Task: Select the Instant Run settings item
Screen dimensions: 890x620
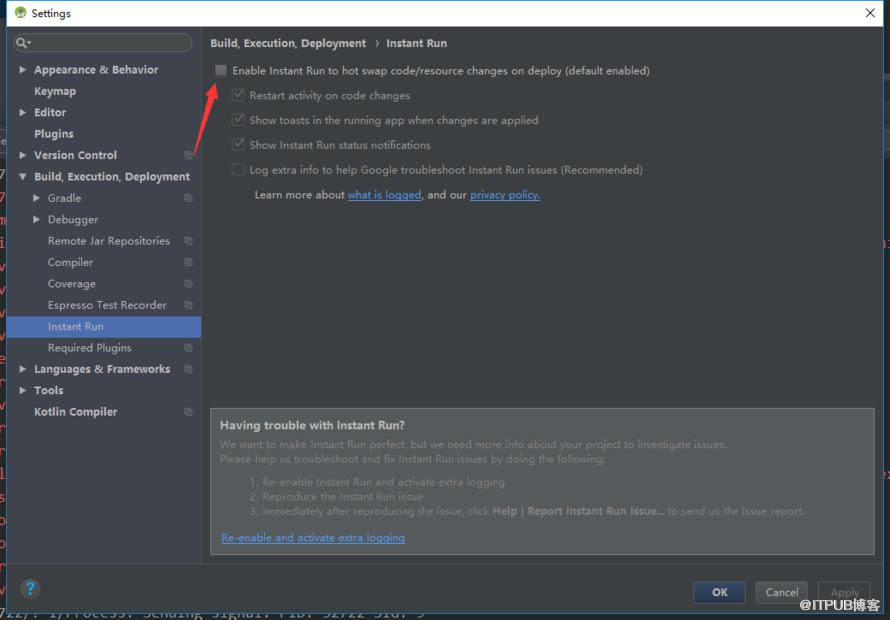Action: [104, 326]
